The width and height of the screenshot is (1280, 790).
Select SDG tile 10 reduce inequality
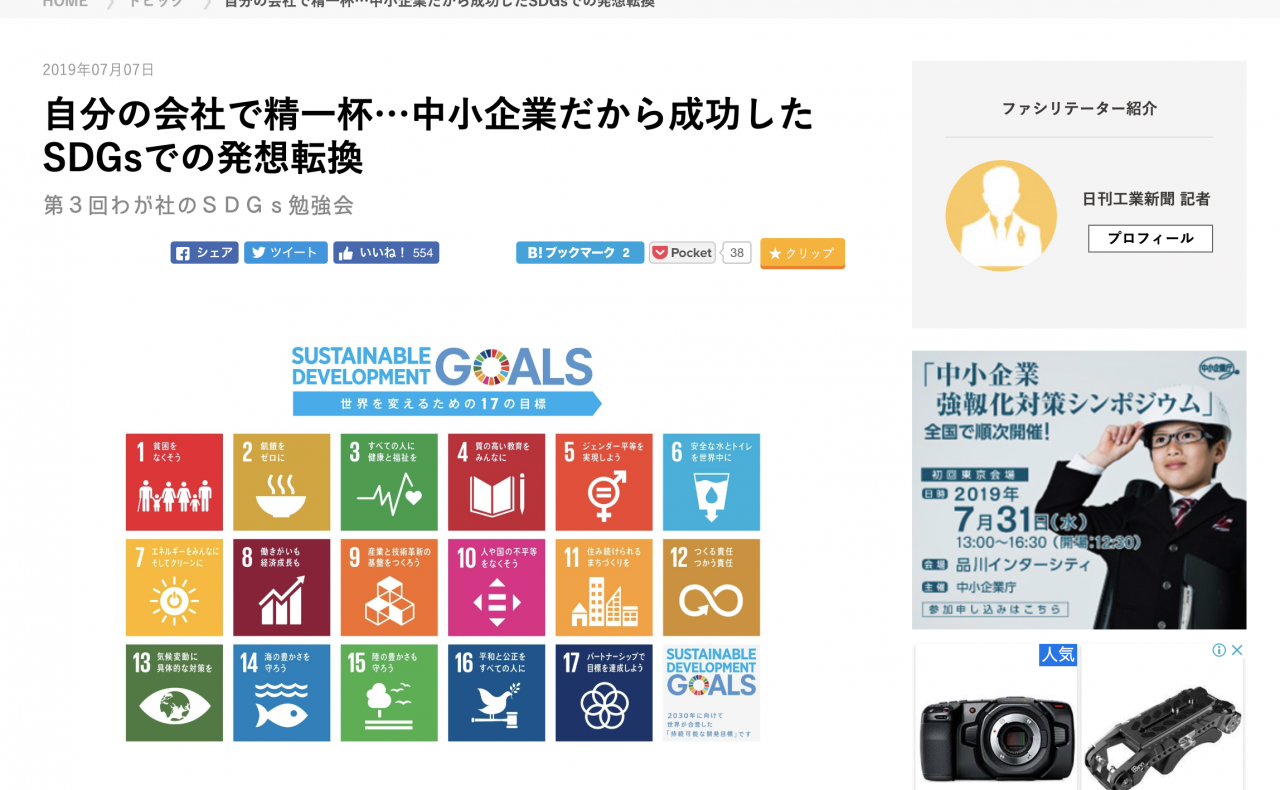[497, 588]
